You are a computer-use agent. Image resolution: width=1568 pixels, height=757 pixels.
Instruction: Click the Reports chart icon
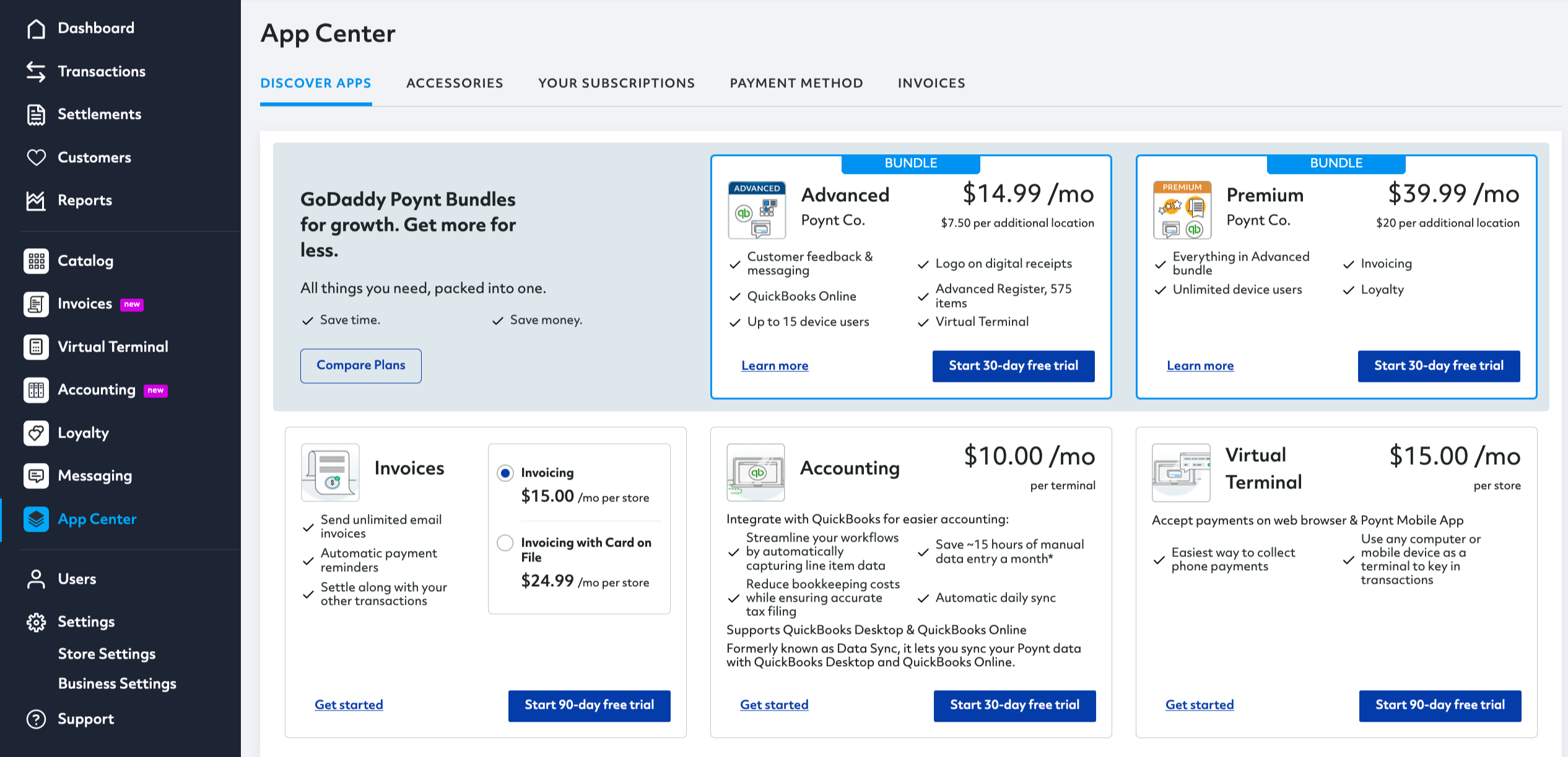click(x=36, y=201)
